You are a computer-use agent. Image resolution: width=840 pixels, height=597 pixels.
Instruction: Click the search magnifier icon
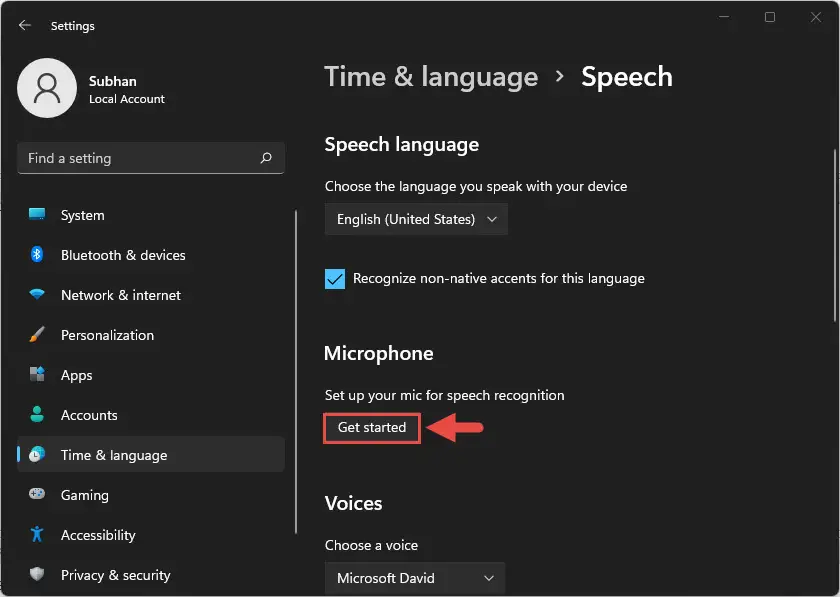[266, 158]
